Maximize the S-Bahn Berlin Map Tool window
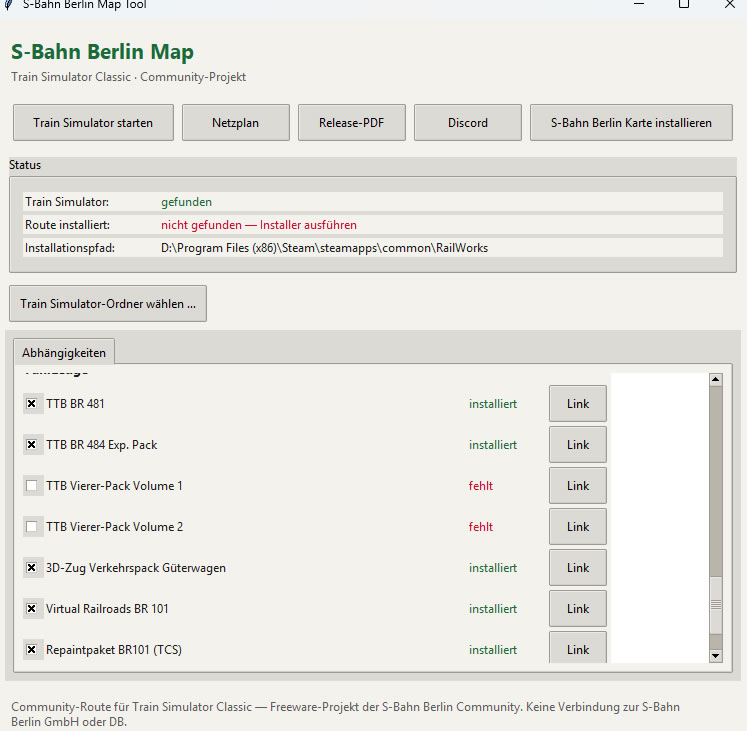The image size is (747, 731). point(684,4)
